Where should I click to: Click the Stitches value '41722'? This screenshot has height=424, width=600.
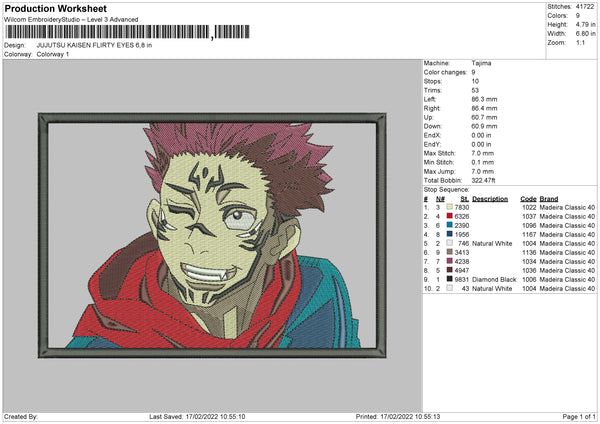pyautogui.click(x=585, y=7)
